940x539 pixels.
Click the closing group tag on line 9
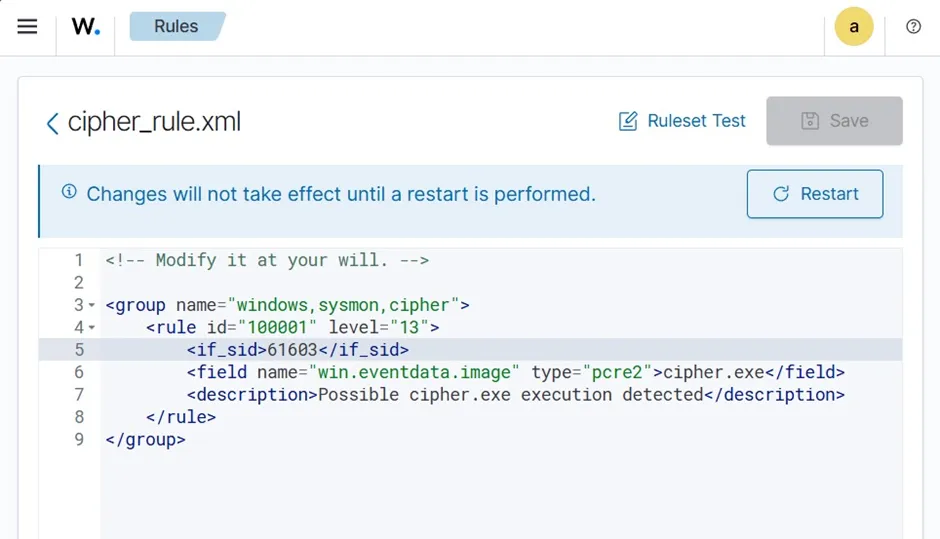pyautogui.click(x=145, y=439)
